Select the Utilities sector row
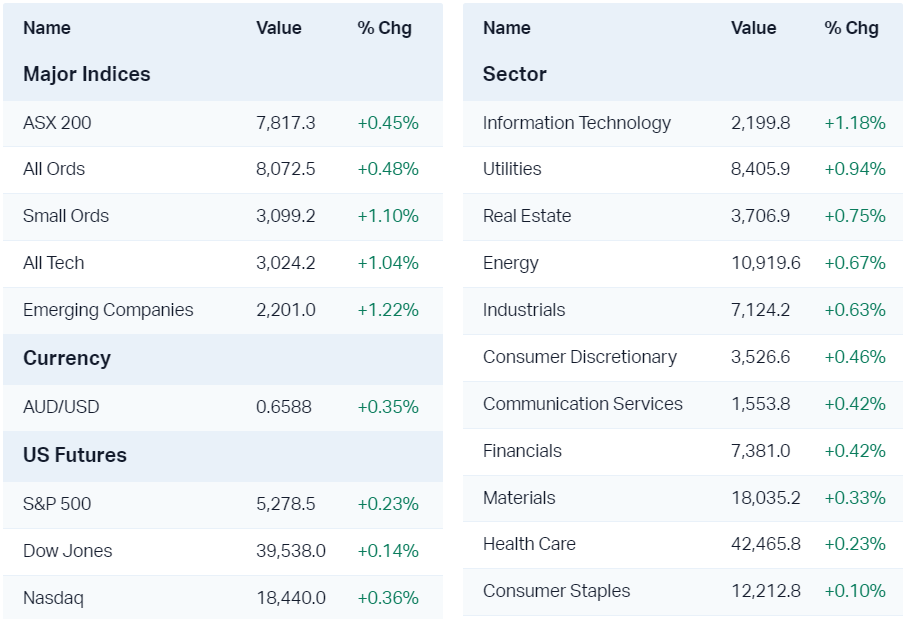This screenshot has height=619, width=906. coord(512,169)
